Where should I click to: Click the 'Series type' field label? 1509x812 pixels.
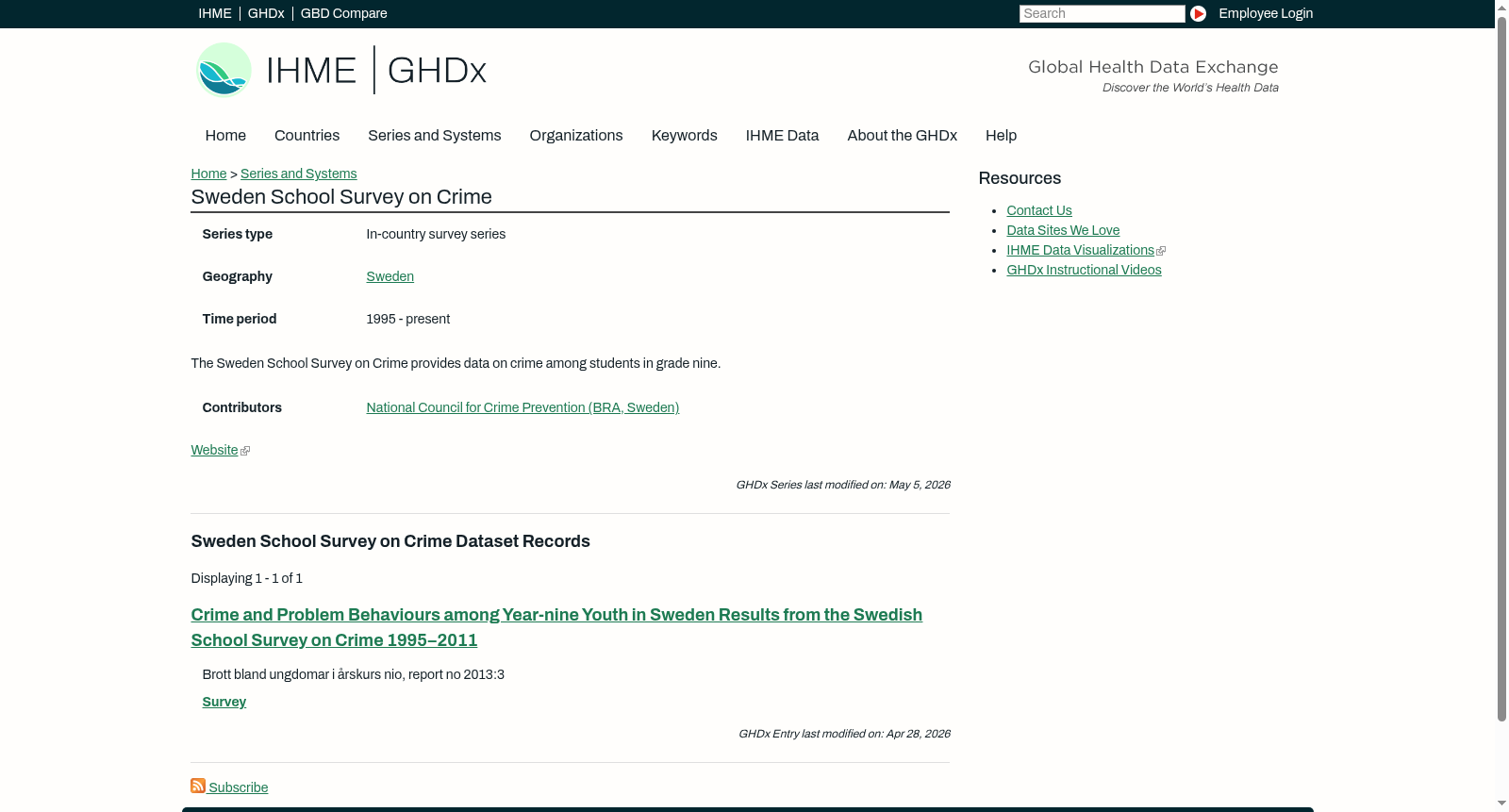click(x=237, y=234)
